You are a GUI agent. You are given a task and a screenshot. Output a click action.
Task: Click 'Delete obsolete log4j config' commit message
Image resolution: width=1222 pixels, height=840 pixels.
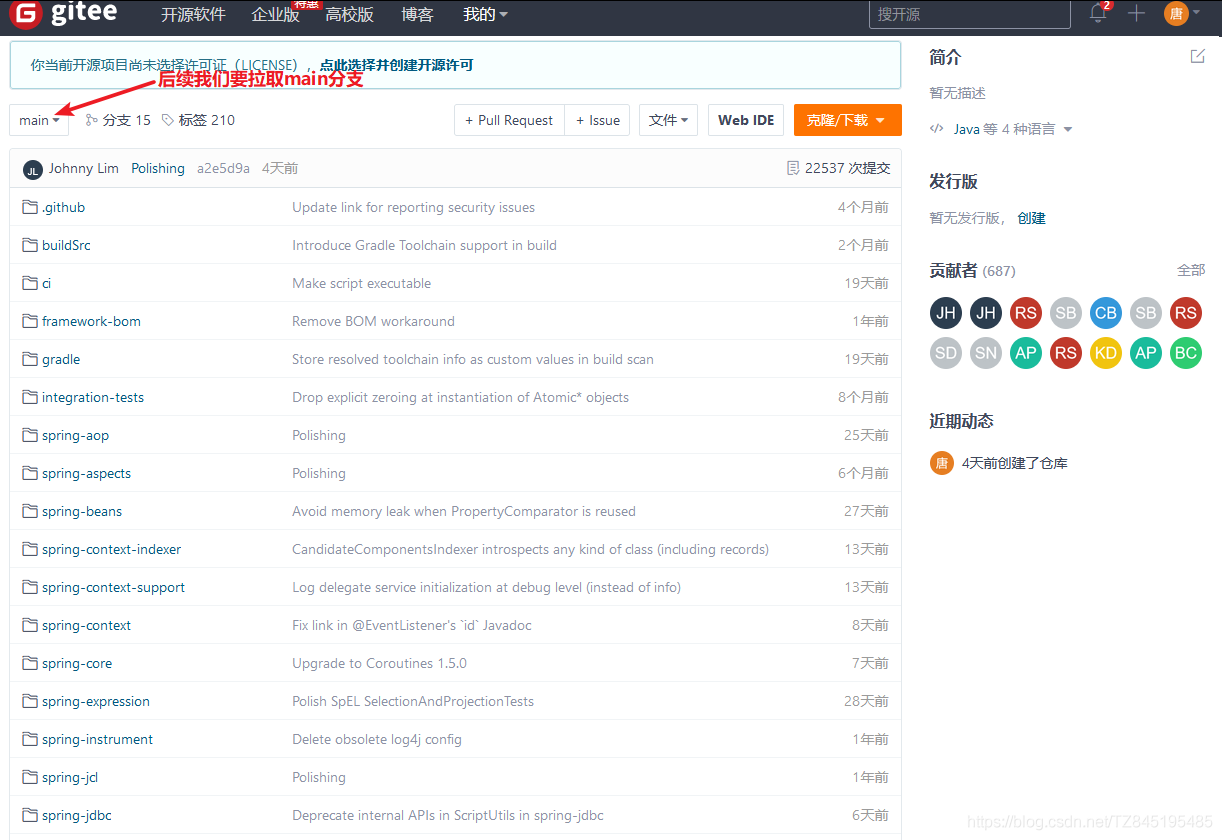coord(377,739)
